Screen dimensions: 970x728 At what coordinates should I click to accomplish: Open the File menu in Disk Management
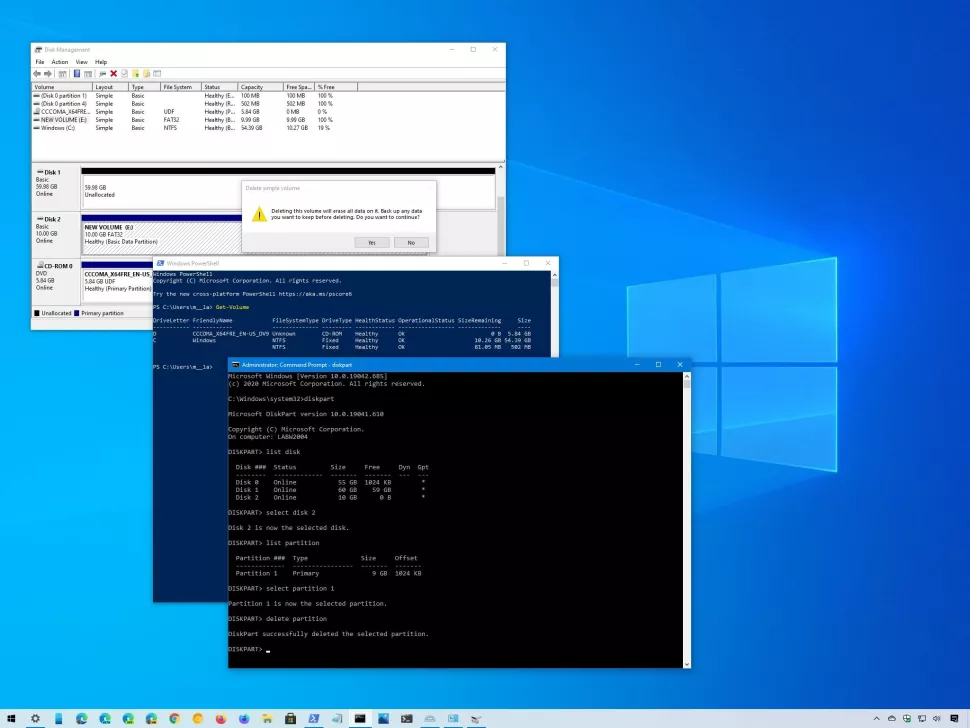(40, 62)
